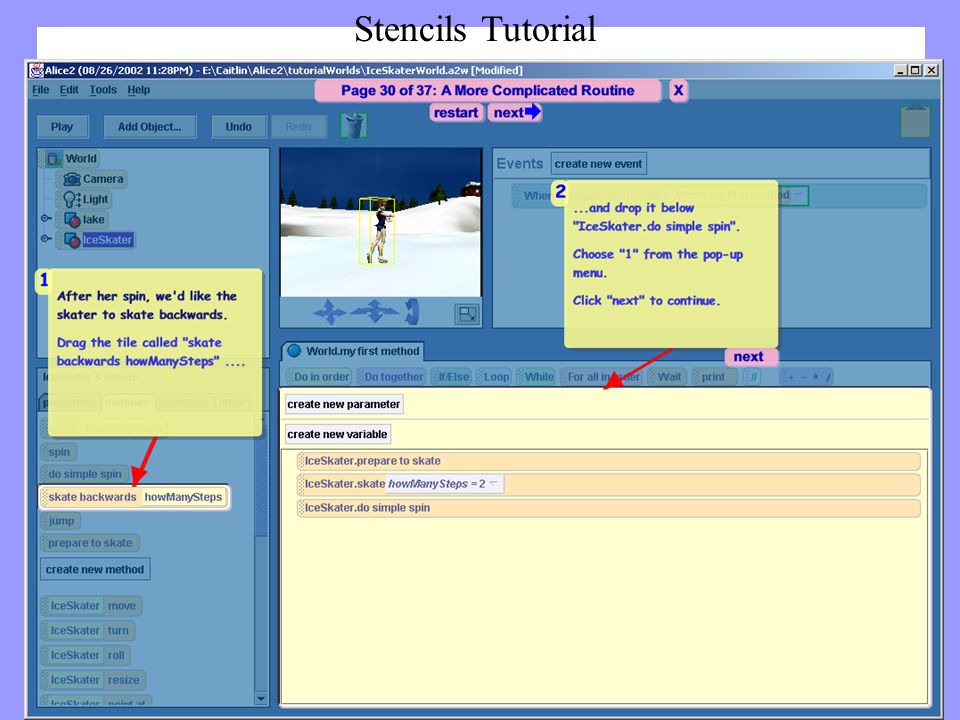The image size is (960, 720).
Task: Click the math operators + - * / tile
Action: 806,377
